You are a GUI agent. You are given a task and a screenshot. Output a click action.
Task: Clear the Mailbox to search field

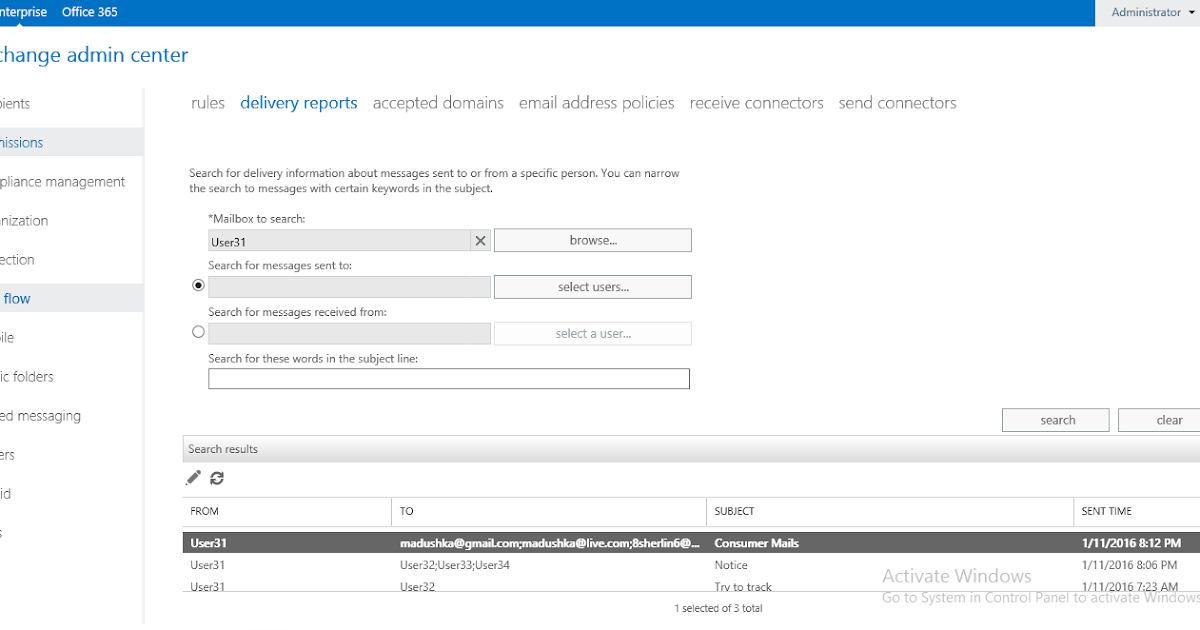tap(480, 240)
